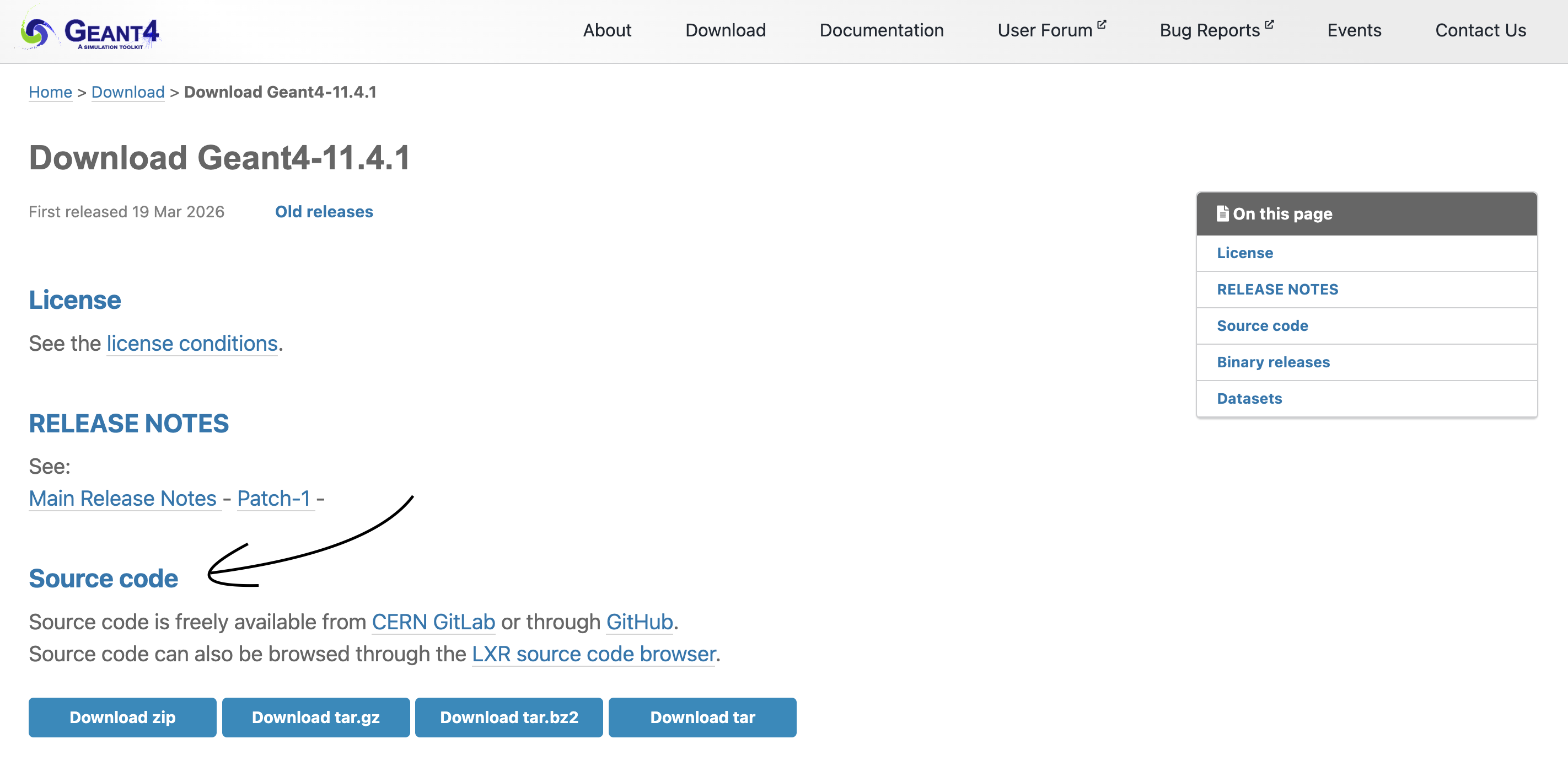The image size is (1568, 760).
Task: Click the User Forum external link icon
Action: pyautogui.click(x=1101, y=24)
